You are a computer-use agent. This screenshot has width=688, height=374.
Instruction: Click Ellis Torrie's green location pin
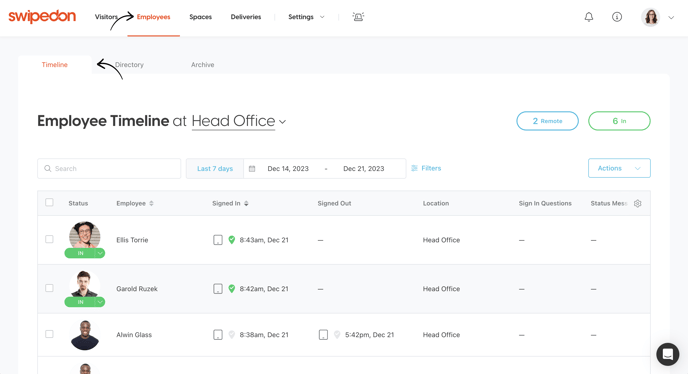tap(232, 240)
